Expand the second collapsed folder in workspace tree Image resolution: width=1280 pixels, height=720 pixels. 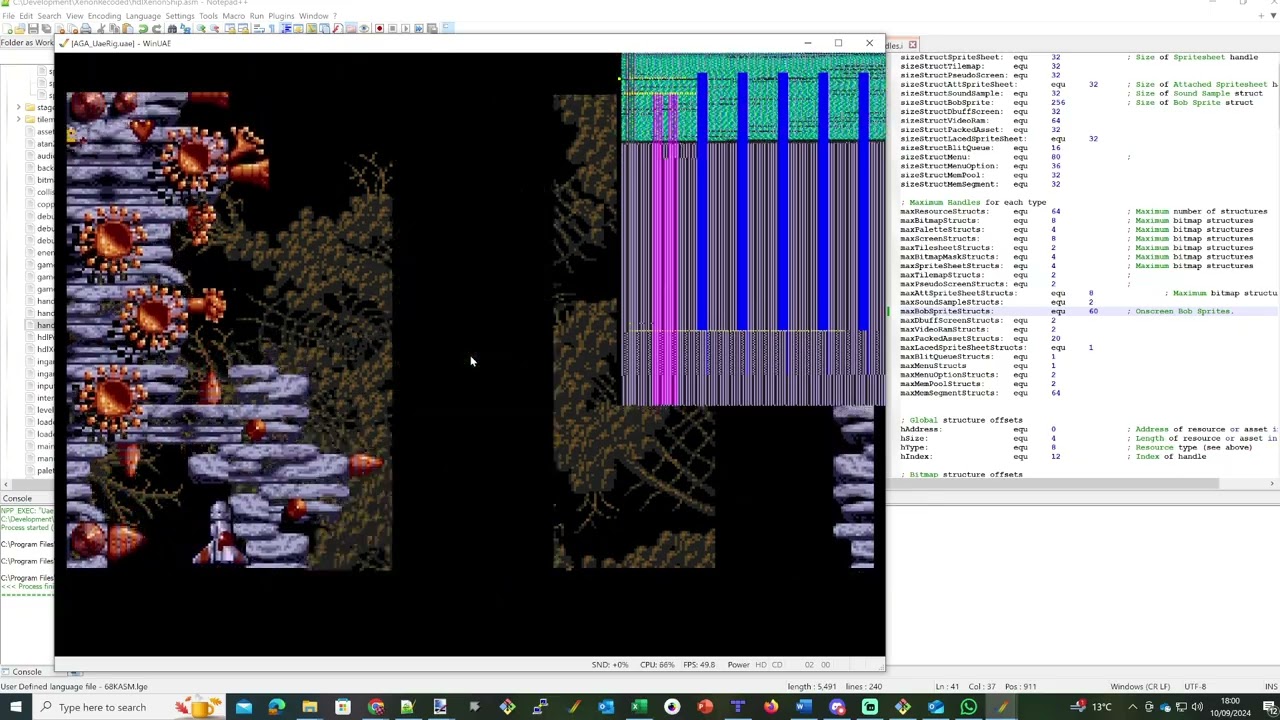pos(18,120)
